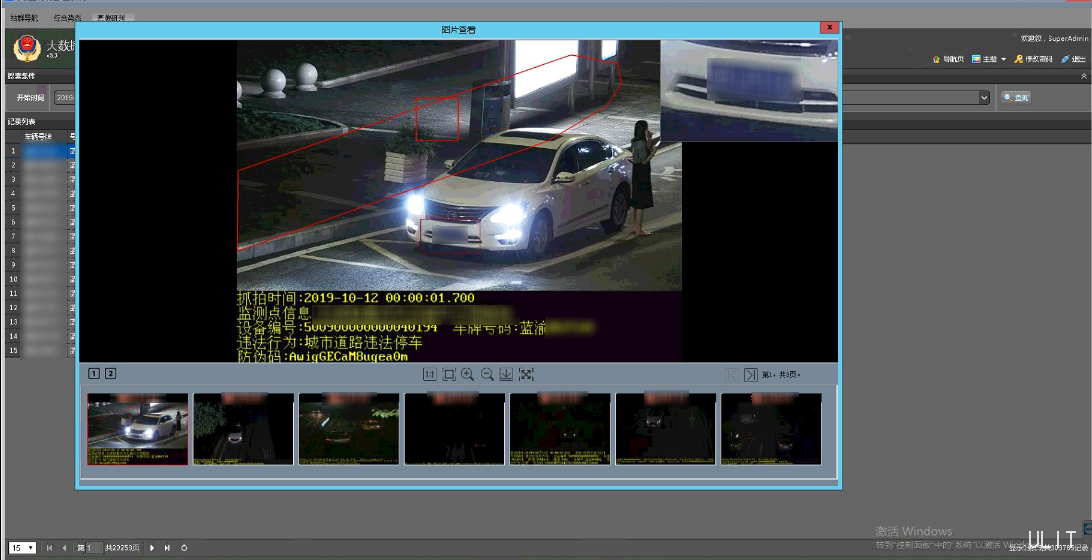
Task: Click the 查询 search button
Action: pos(1016,97)
